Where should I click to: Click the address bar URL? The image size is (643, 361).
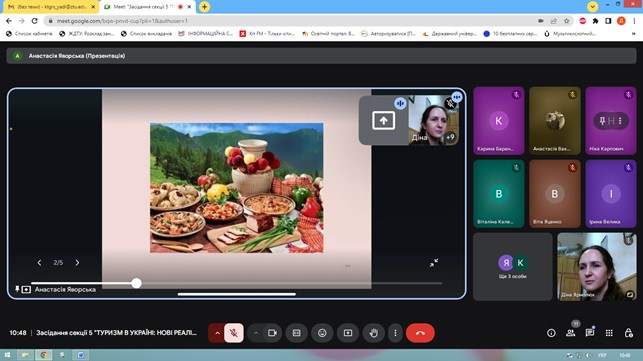point(122,21)
